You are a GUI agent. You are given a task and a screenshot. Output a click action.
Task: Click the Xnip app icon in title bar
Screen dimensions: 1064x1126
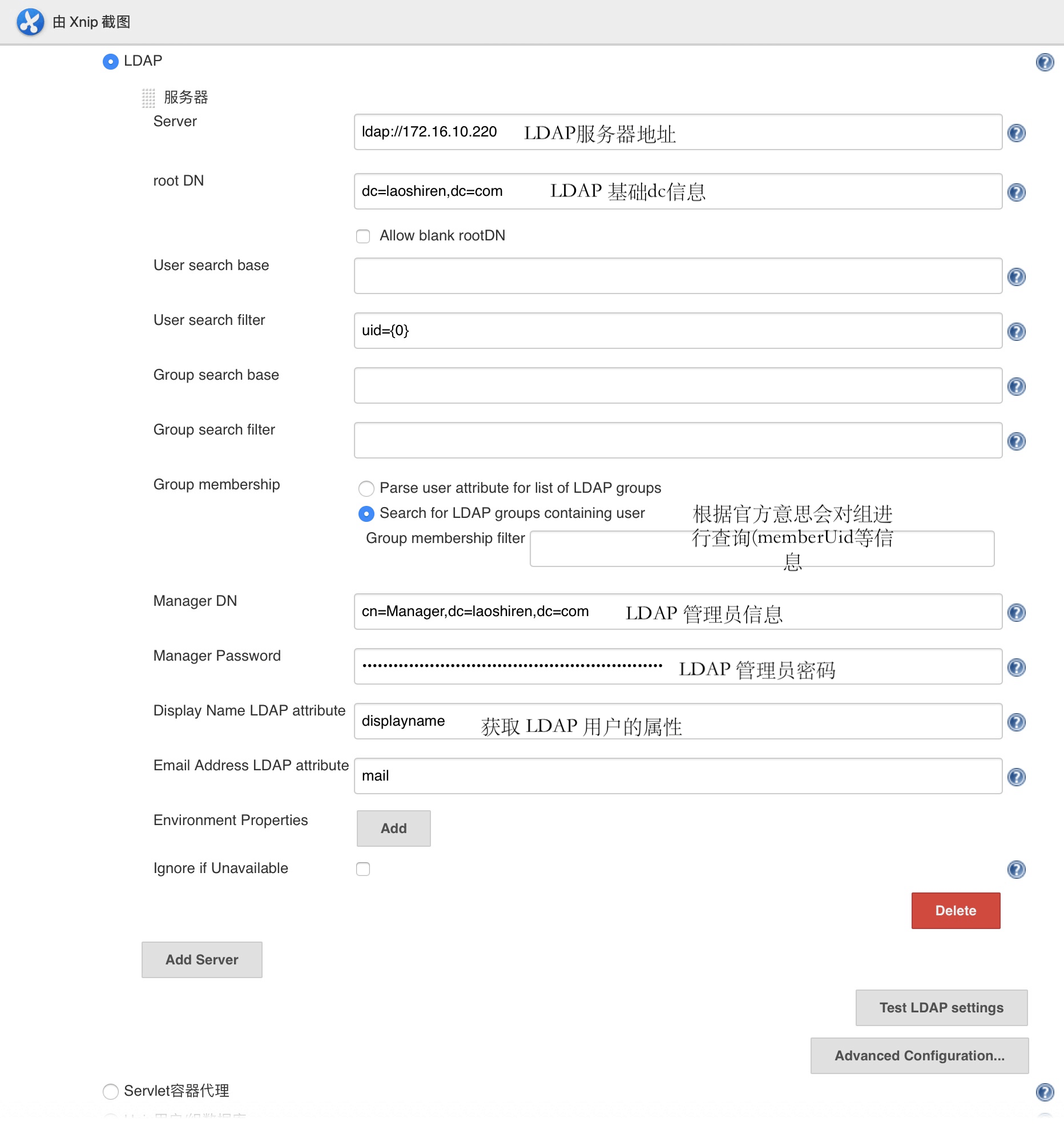click(30, 22)
